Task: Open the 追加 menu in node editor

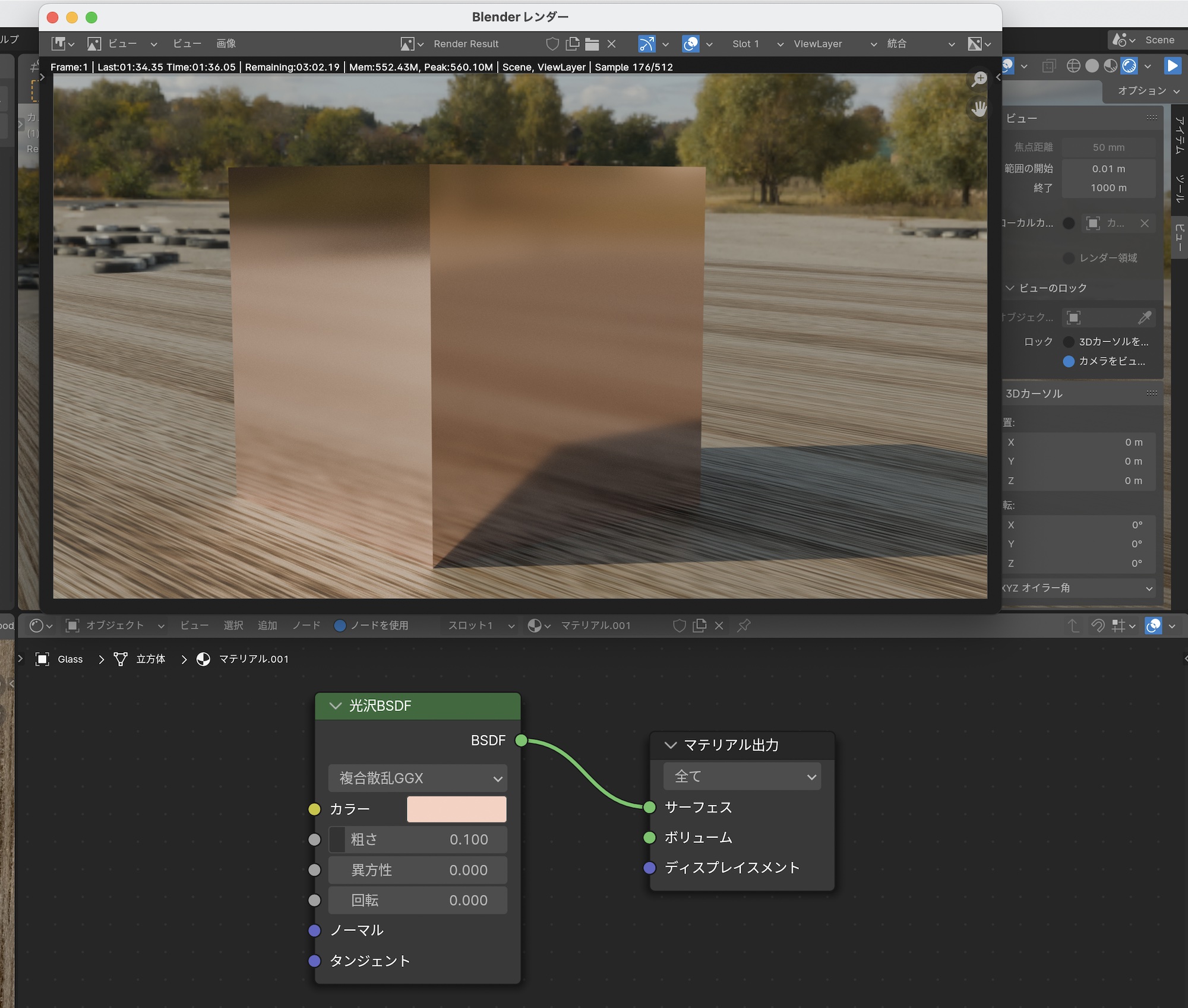Action: pos(267,625)
